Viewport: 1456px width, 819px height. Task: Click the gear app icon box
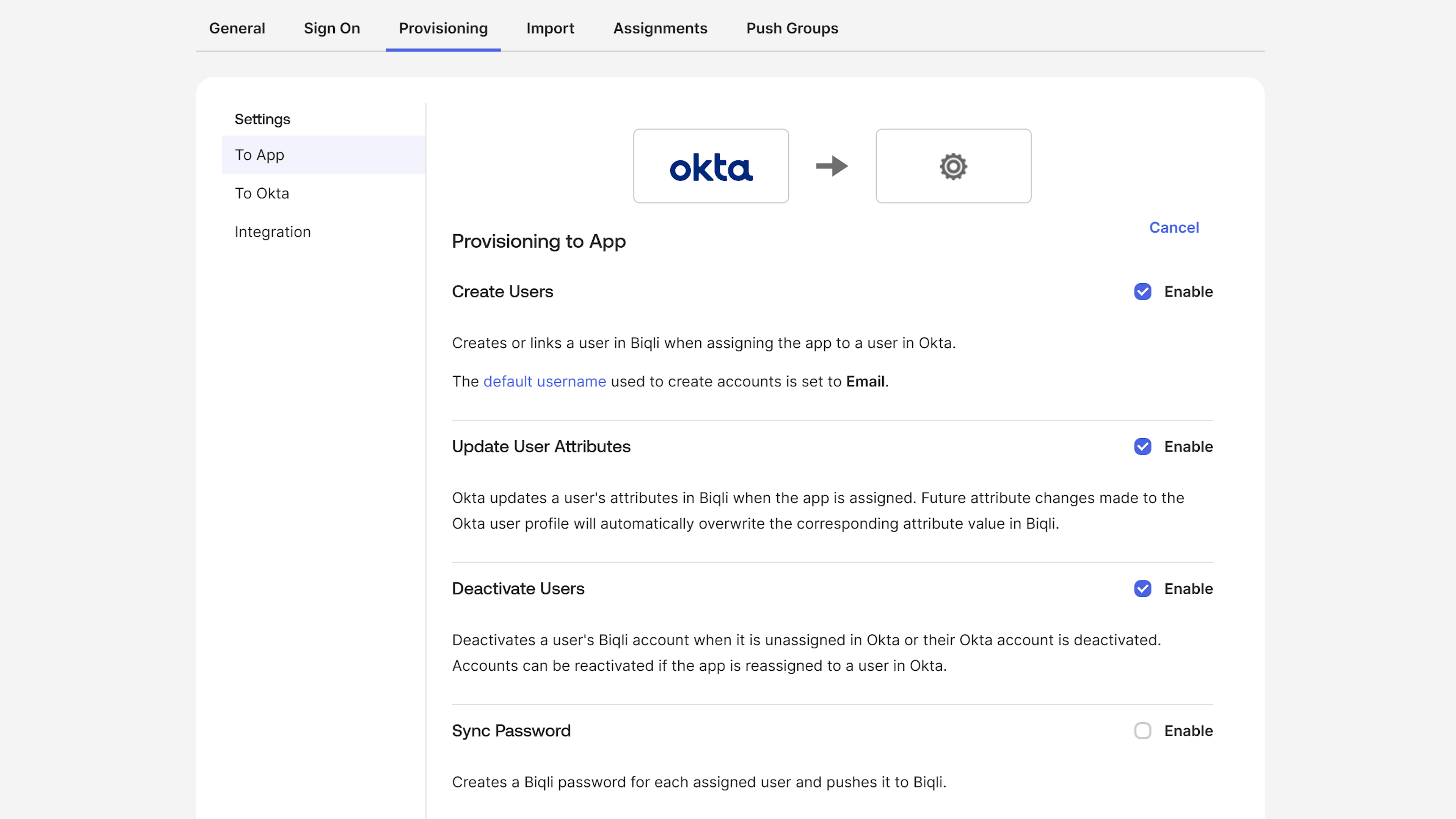(954, 166)
